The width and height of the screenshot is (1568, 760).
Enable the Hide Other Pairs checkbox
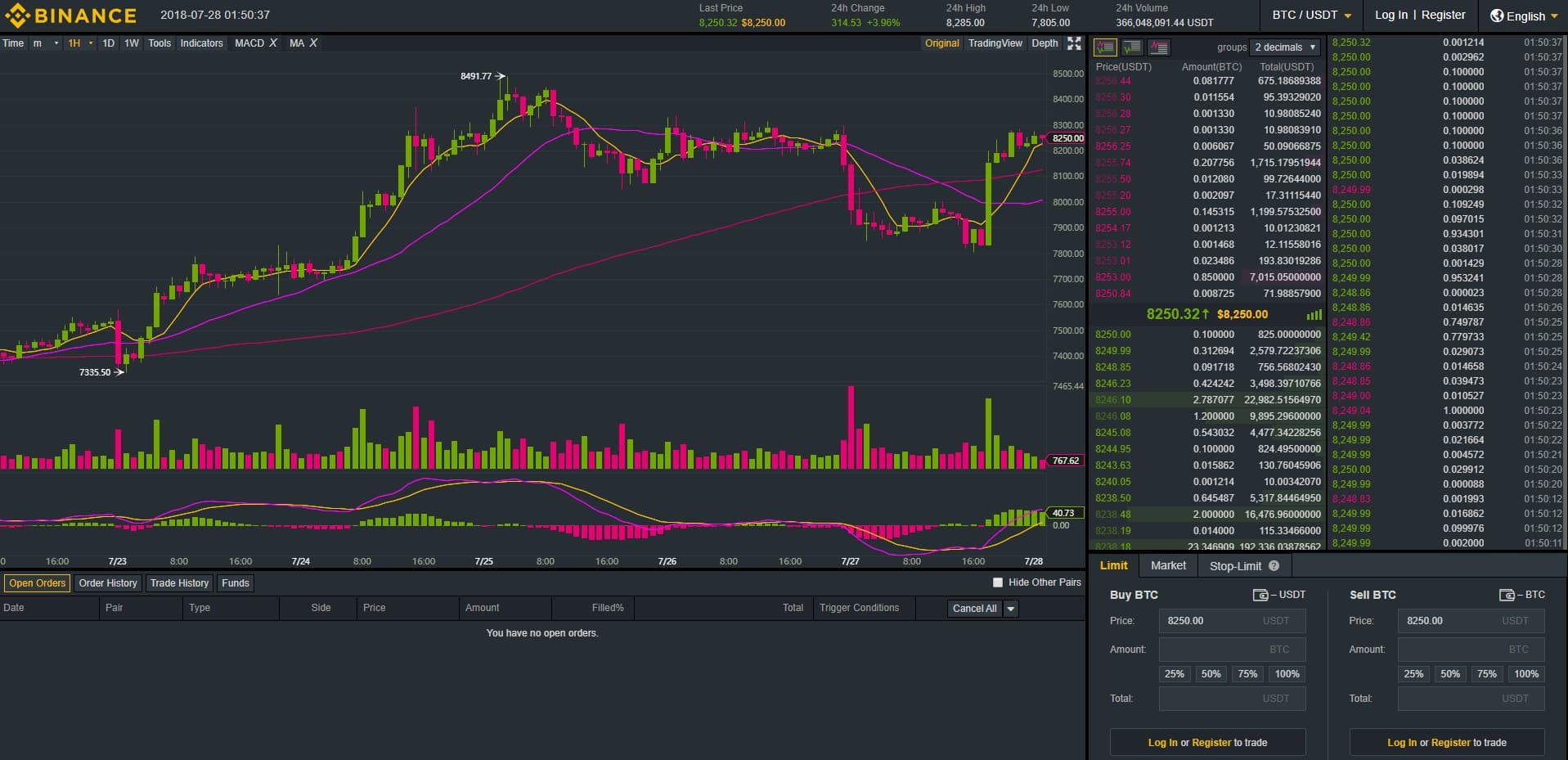[x=997, y=582]
